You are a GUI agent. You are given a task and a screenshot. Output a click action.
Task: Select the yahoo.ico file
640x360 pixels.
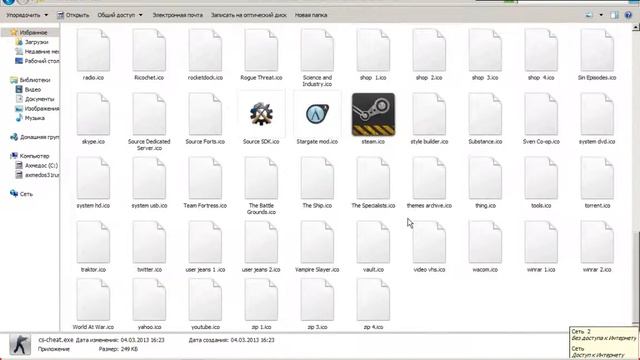(x=149, y=304)
